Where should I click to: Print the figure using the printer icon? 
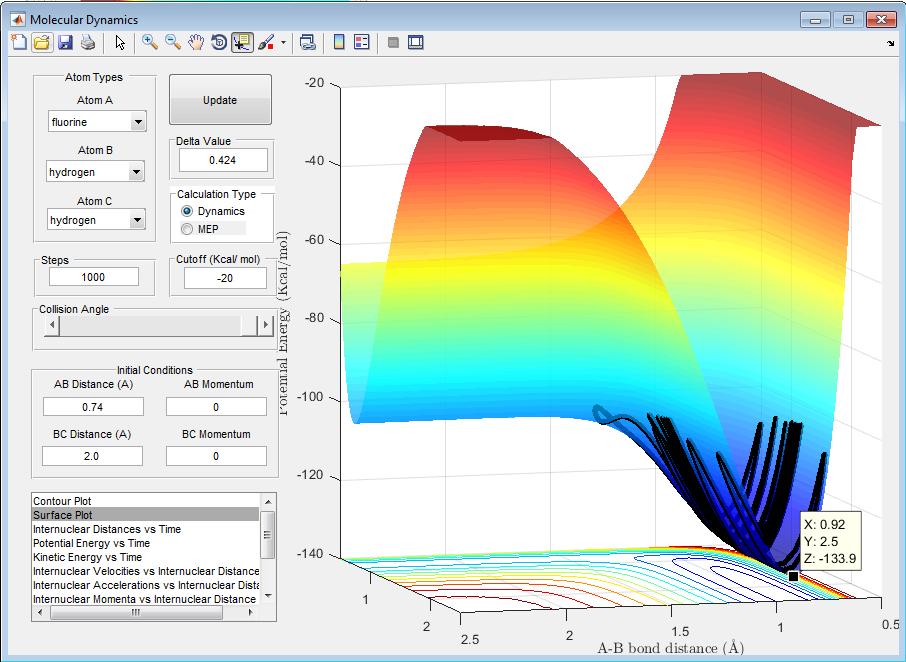click(88, 42)
